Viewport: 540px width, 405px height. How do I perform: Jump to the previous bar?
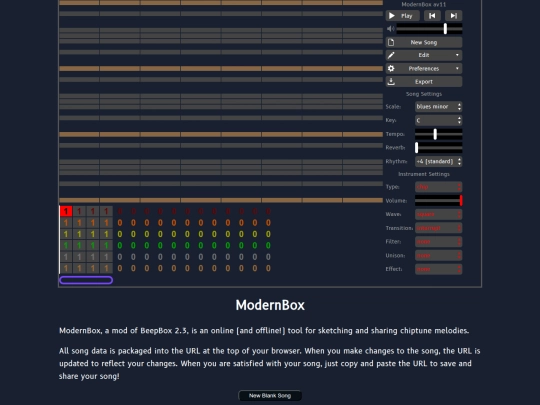[432, 16]
